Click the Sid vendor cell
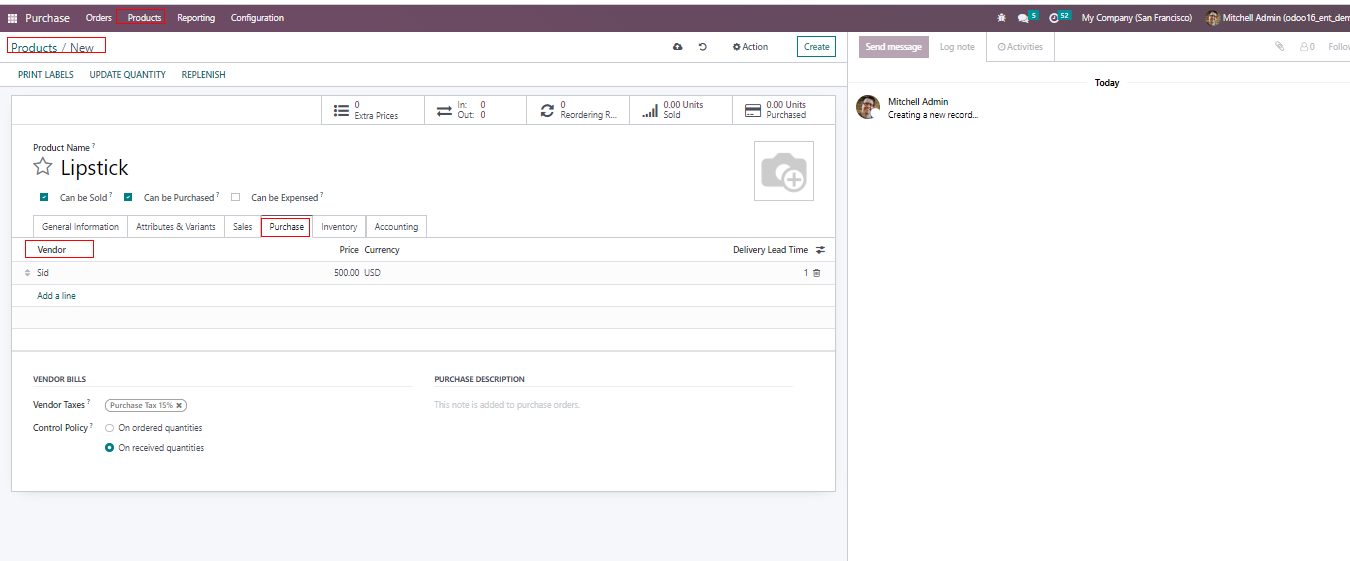Screen dimensions: 1350x561 coord(43,273)
